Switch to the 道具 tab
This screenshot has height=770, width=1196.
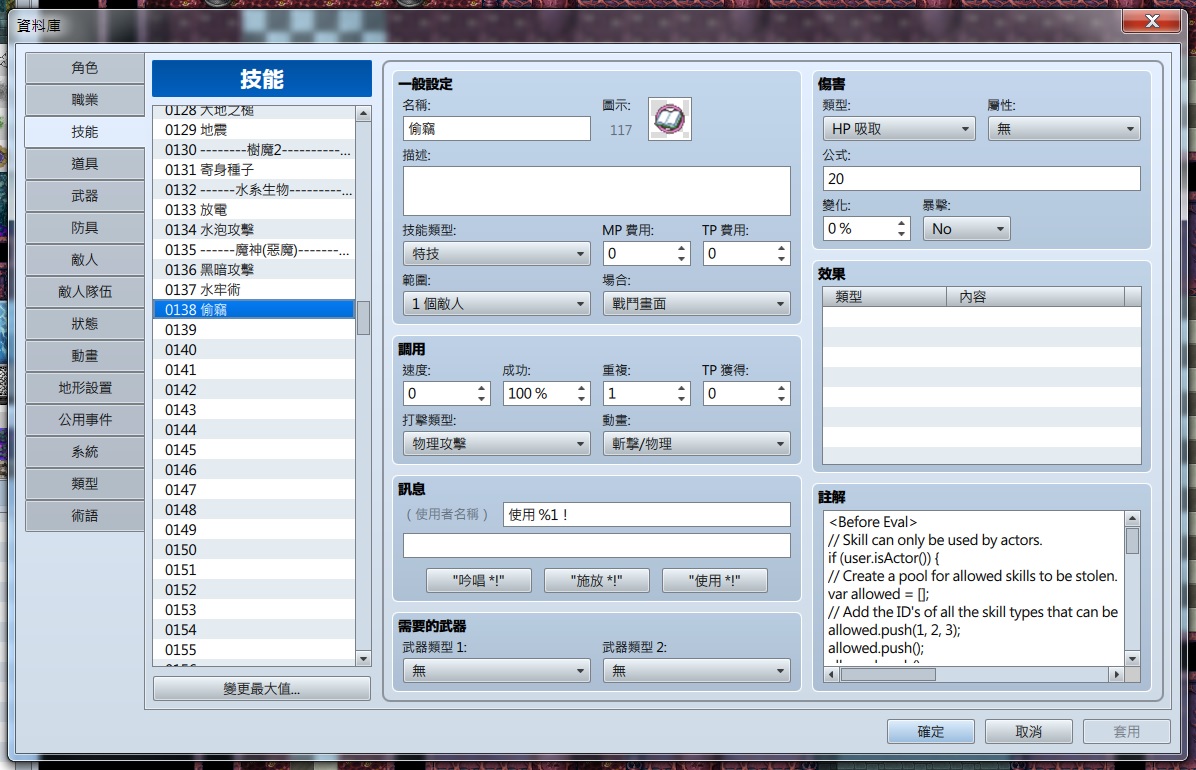[x=85, y=164]
